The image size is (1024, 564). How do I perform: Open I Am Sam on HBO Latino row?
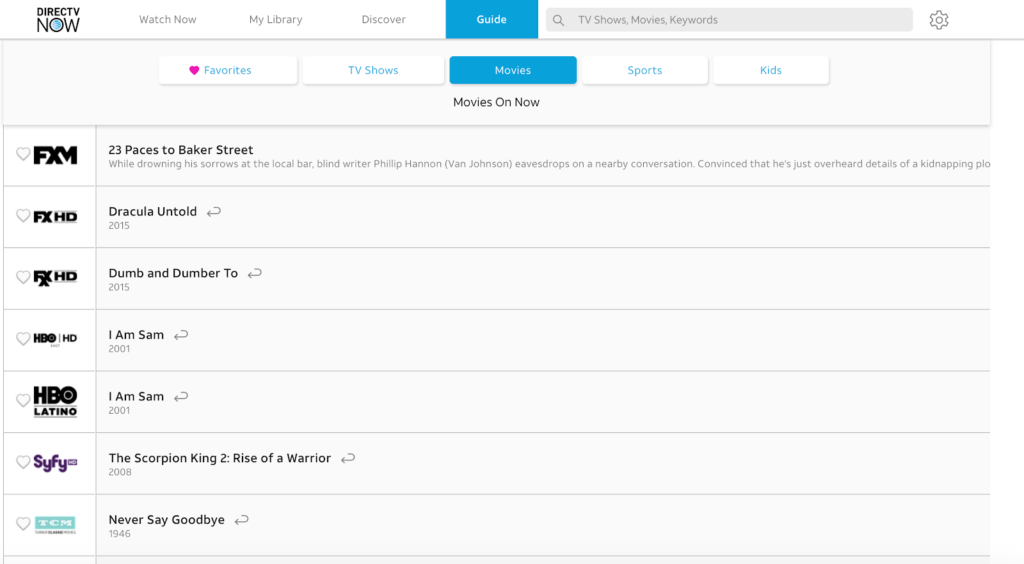tap(136, 396)
